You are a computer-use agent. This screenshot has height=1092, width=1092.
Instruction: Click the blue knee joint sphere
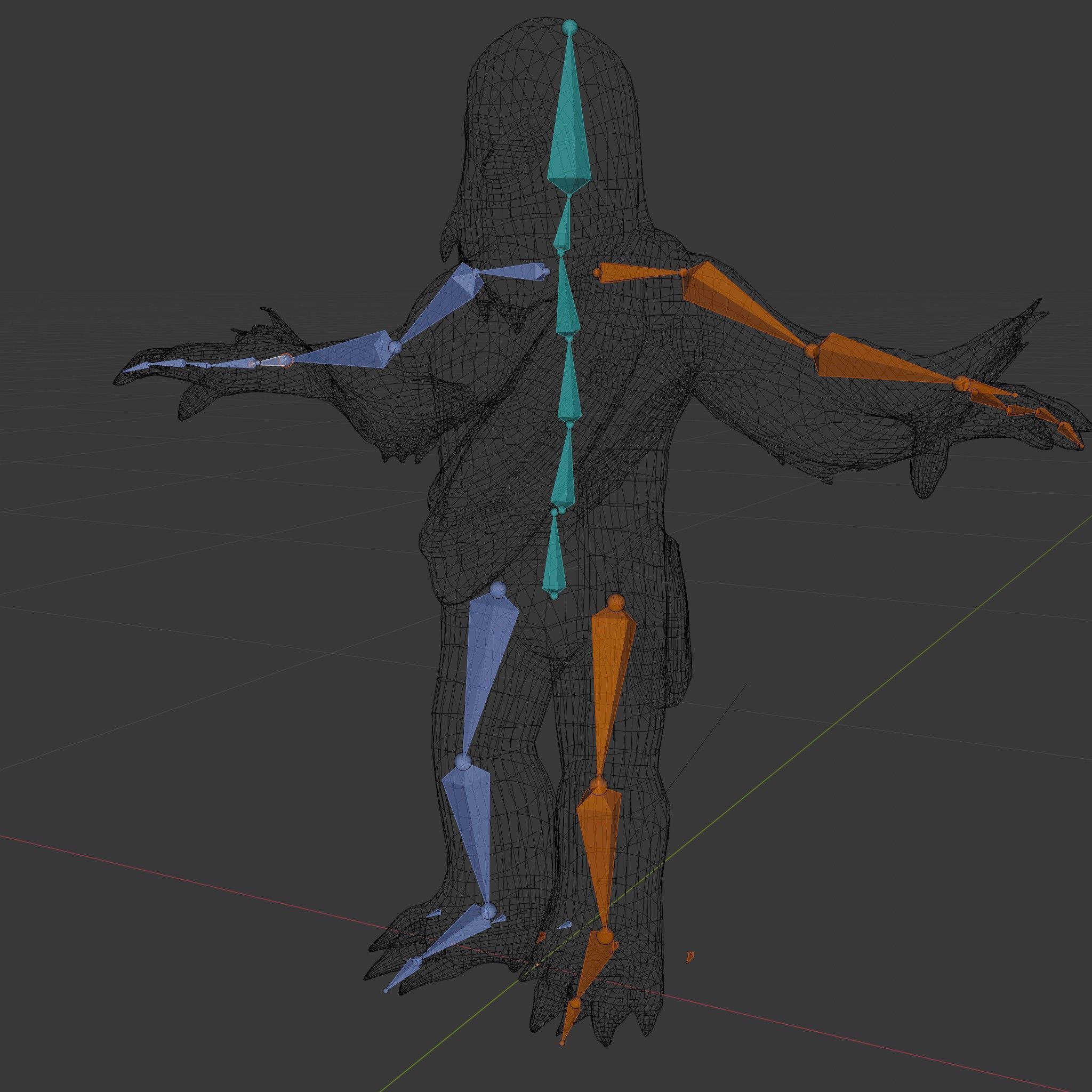(x=463, y=761)
